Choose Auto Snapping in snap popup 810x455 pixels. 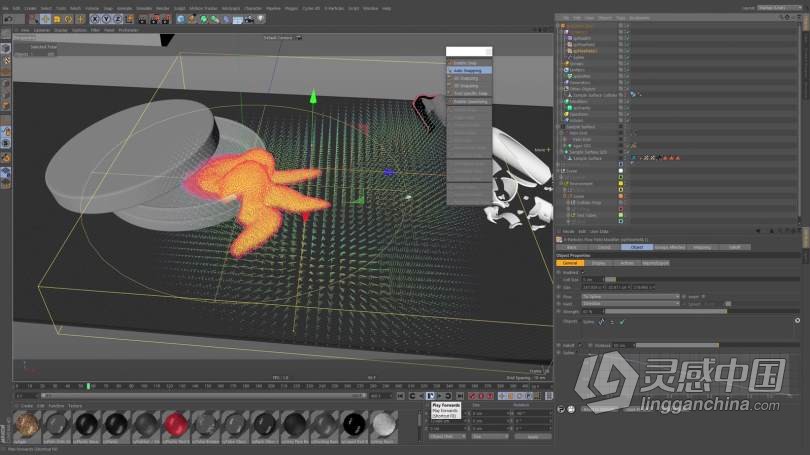469,70
